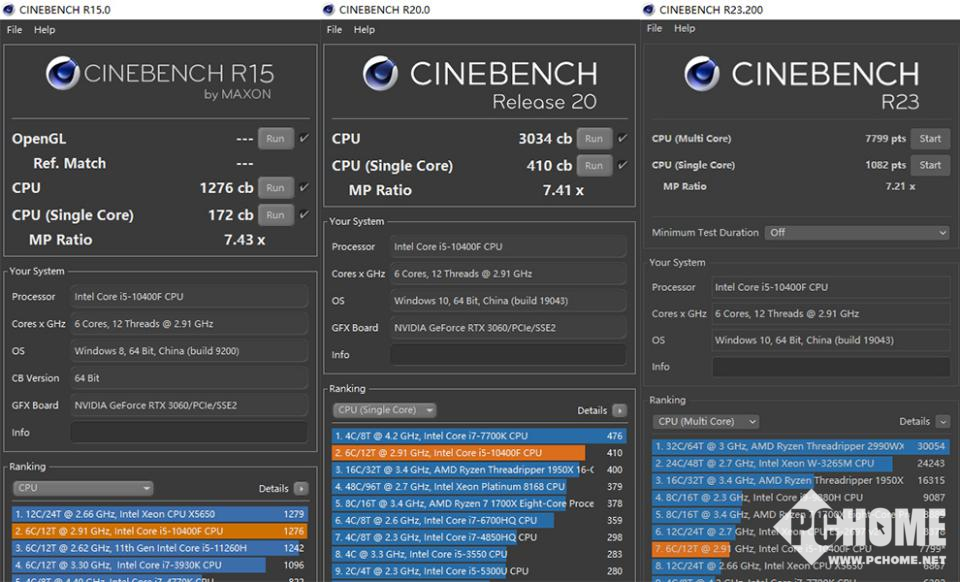The width and height of the screenshot is (960, 582).
Task: Click the Info input field in R15
Action: pos(189,432)
